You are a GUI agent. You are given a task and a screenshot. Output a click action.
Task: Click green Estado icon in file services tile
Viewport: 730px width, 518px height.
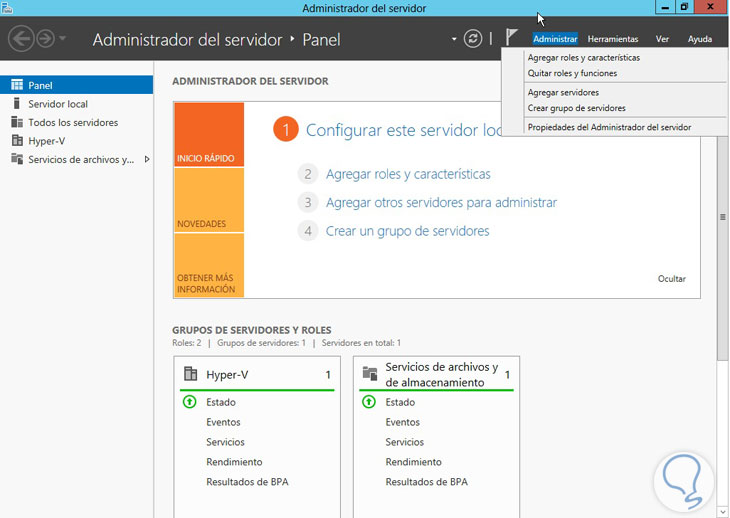coord(369,402)
